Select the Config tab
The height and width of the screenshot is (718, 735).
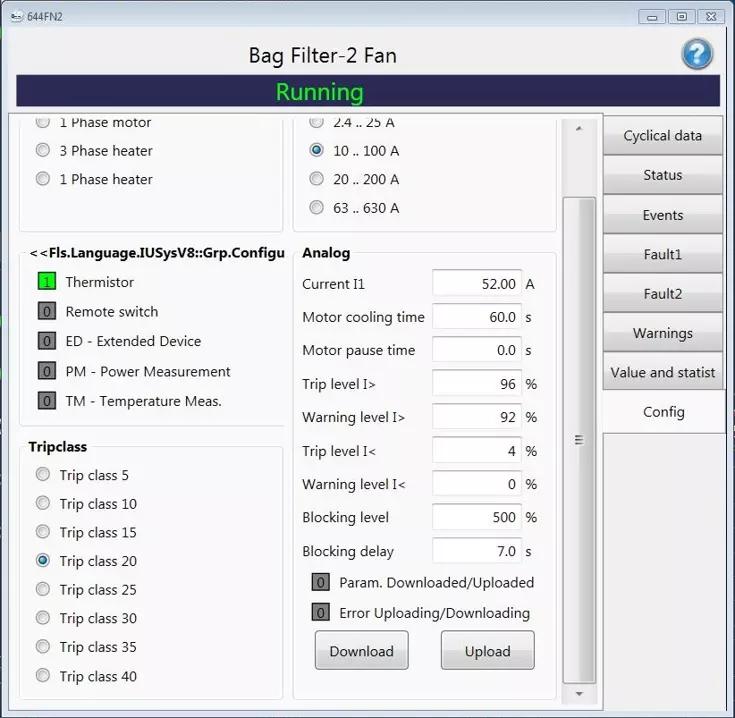(663, 412)
